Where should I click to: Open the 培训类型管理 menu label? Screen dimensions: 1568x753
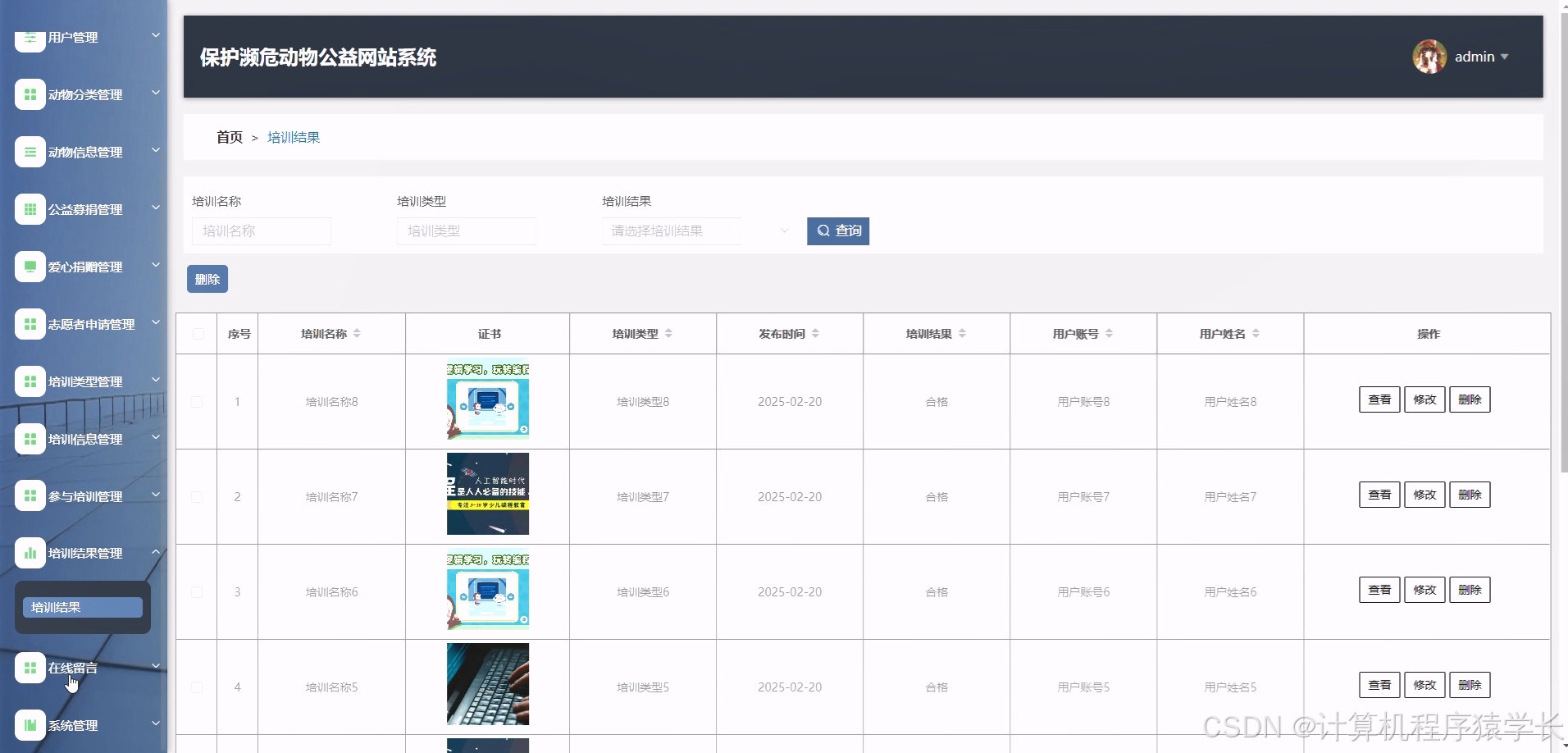[x=85, y=382]
